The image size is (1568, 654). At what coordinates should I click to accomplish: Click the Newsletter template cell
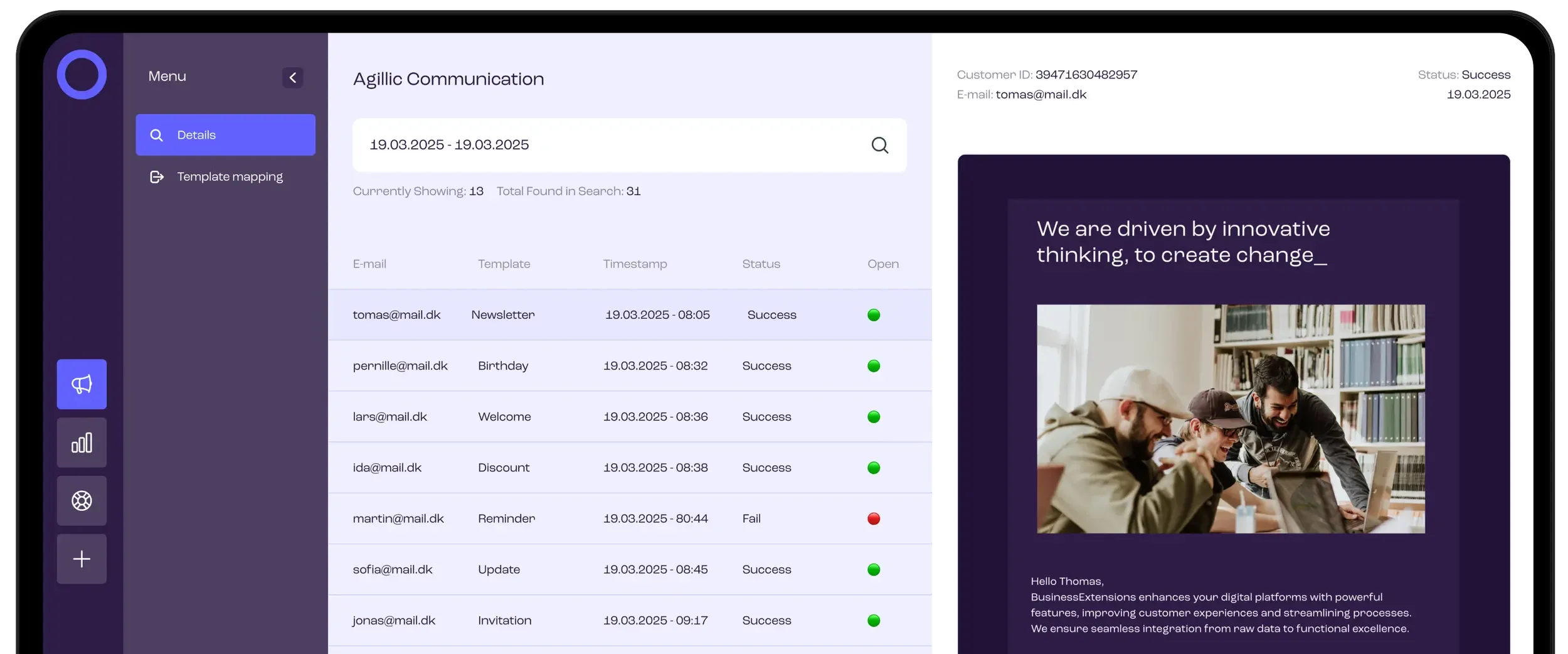503,315
